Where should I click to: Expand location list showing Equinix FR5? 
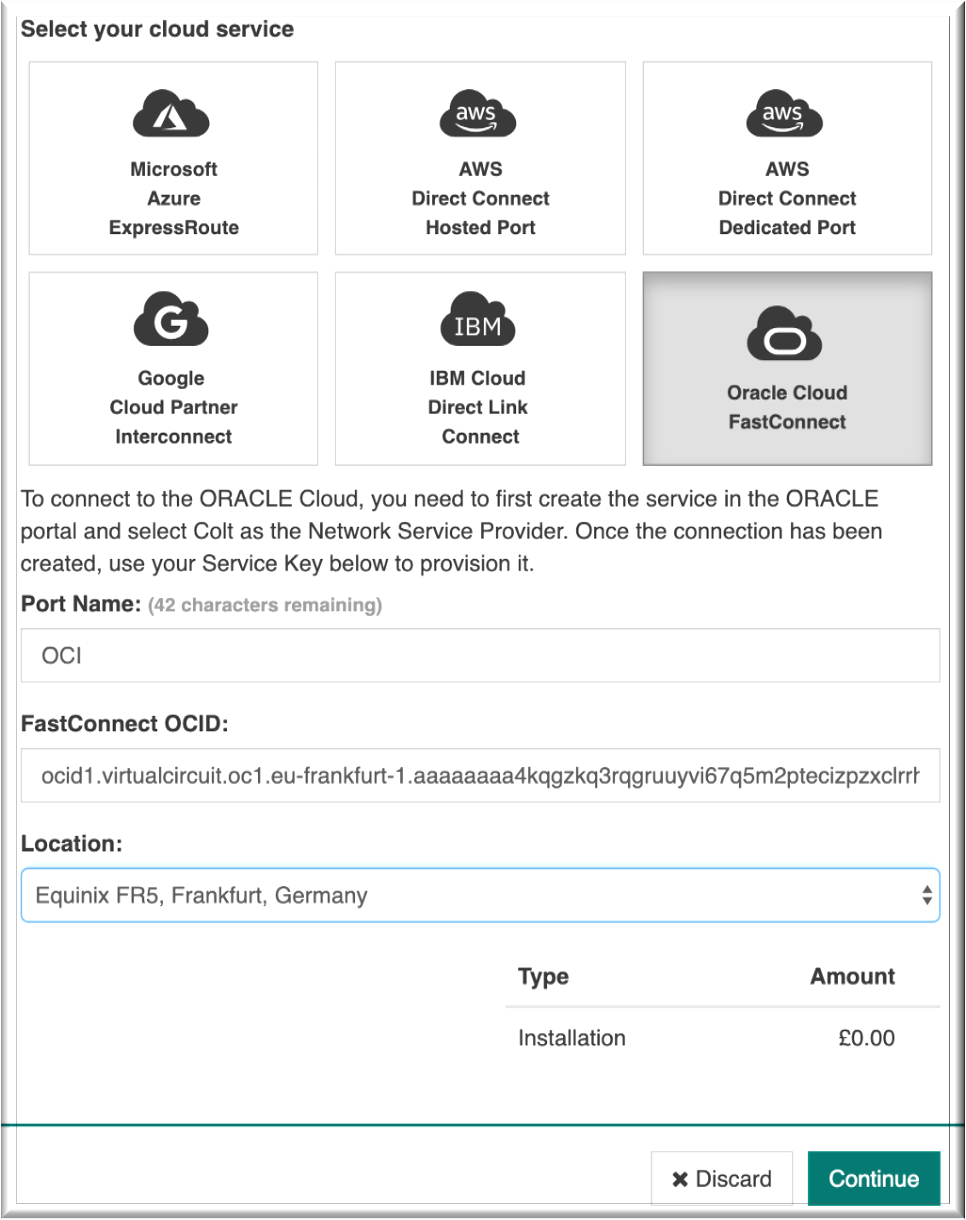click(x=480, y=894)
